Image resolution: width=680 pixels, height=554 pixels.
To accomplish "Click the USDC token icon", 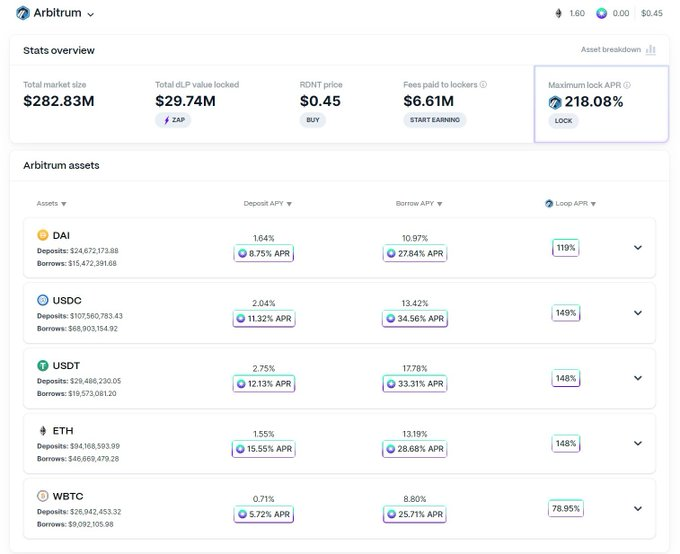I will coord(42,300).
